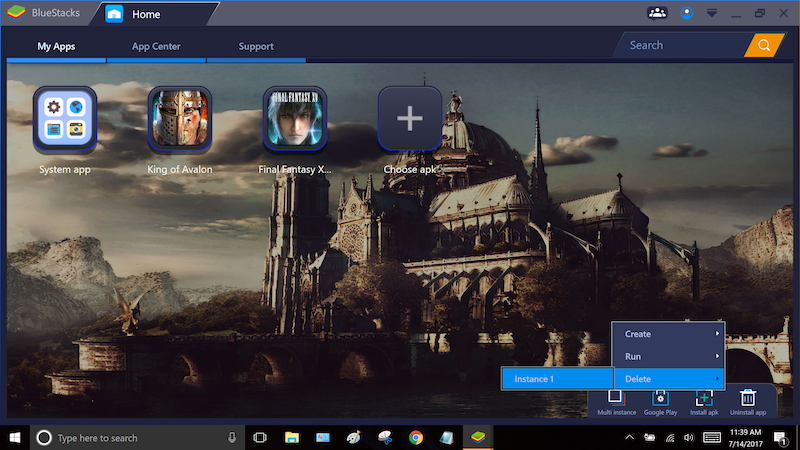The height and width of the screenshot is (450, 800).
Task: Click the orange search magnifier button
Action: [x=764, y=45]
